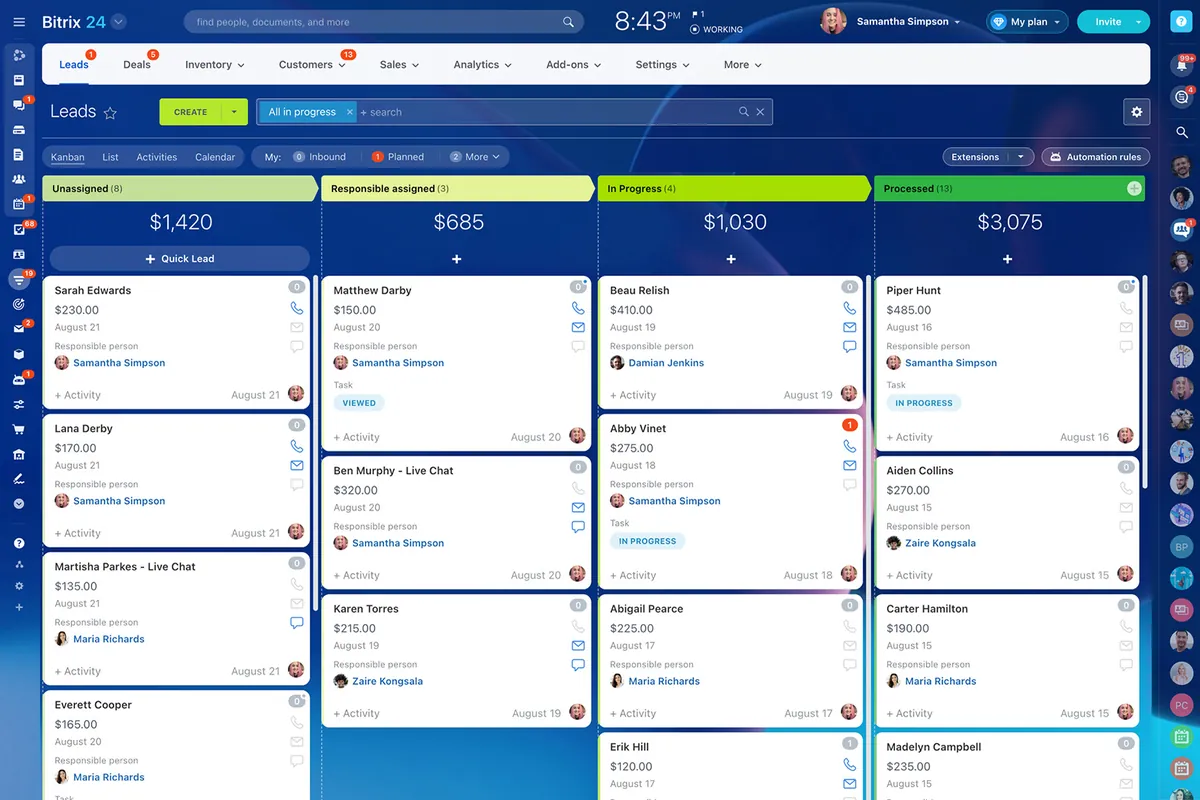Image resolution: width=1200 pixels, height=800 pixels.
Task: Open the kanban settings gear icon
Action: tap(1136, 112)
